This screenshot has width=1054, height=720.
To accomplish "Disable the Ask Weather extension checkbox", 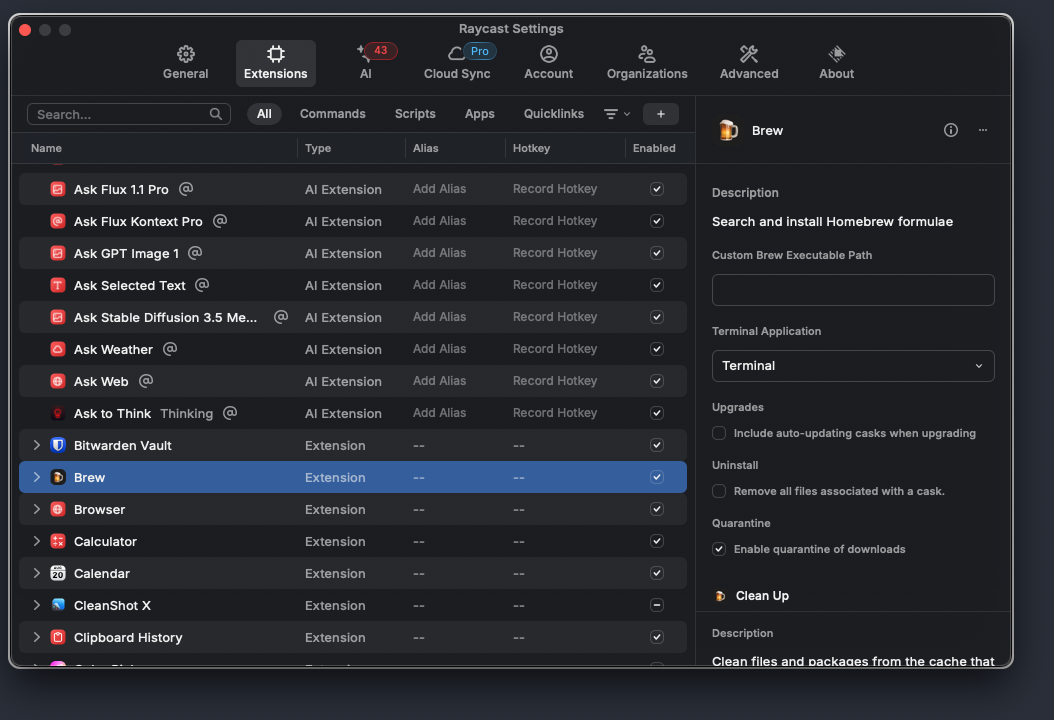I will [657, 349].
